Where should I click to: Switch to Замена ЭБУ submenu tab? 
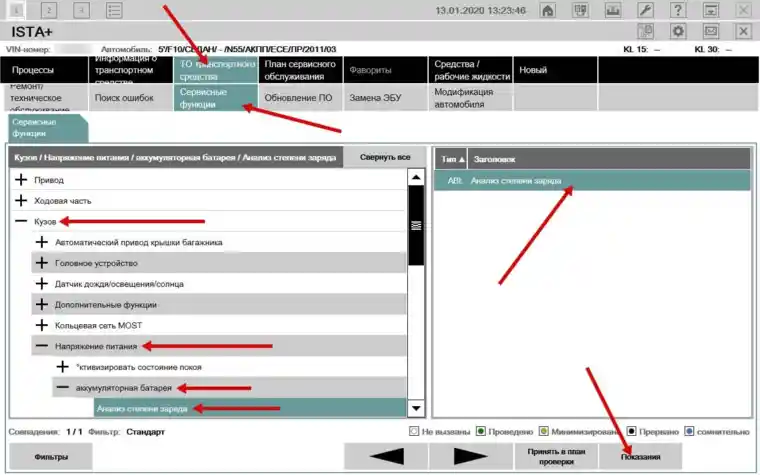pos(385,97)
